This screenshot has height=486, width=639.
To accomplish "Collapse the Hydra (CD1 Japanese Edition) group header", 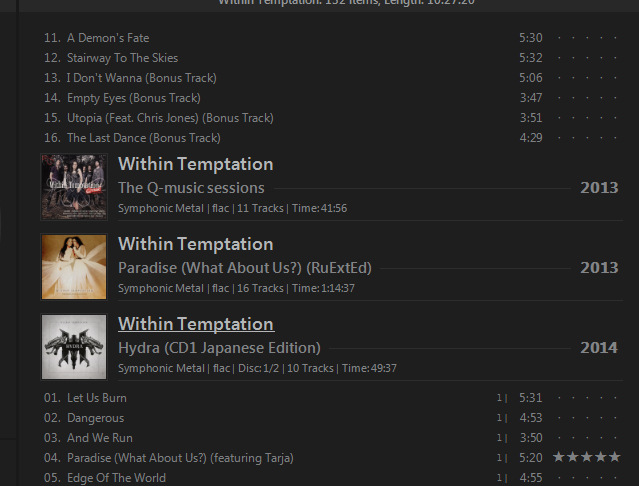I will point(219,348).
